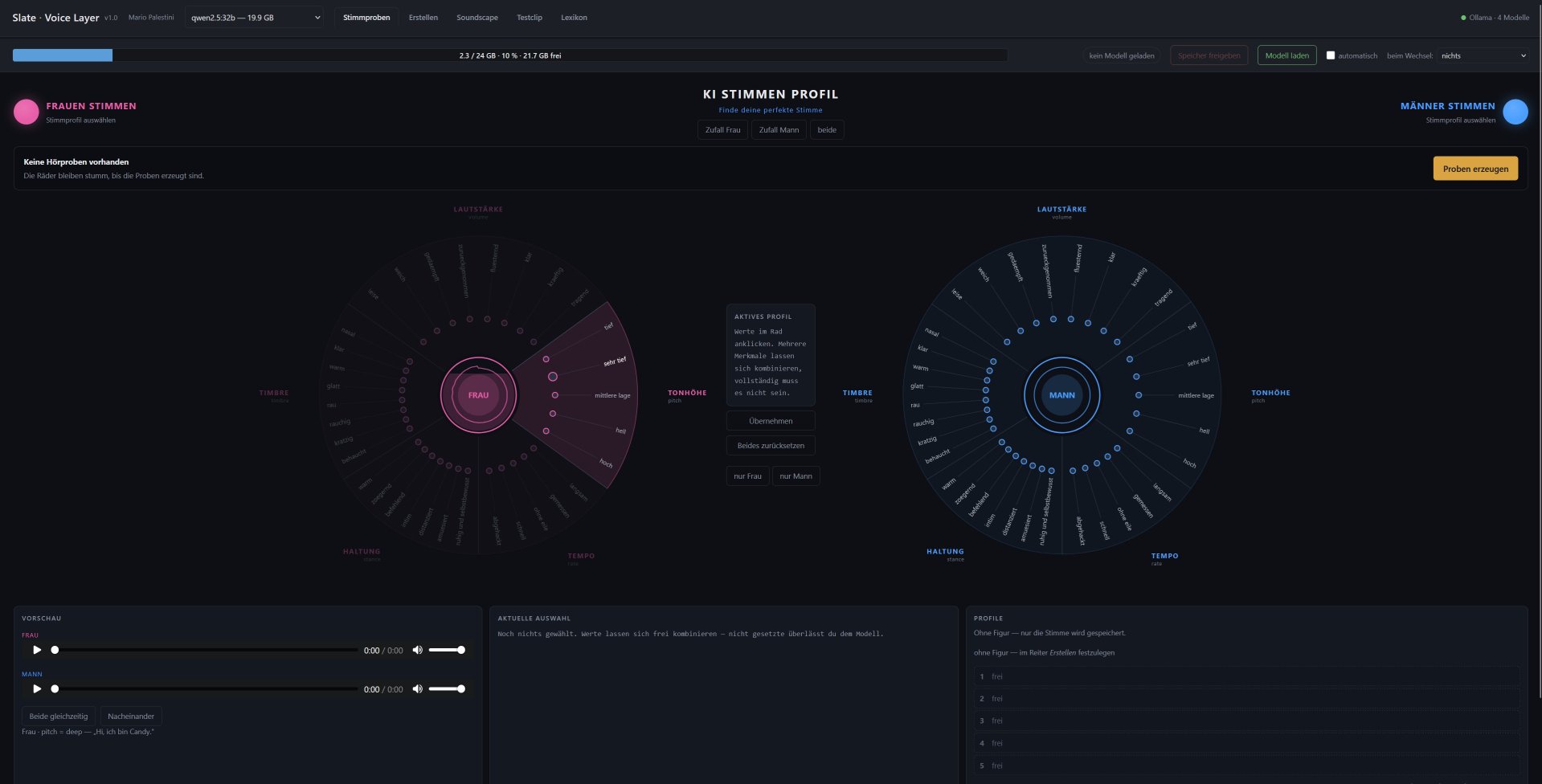Click the 'nur Mann' button

pos(796,476)
